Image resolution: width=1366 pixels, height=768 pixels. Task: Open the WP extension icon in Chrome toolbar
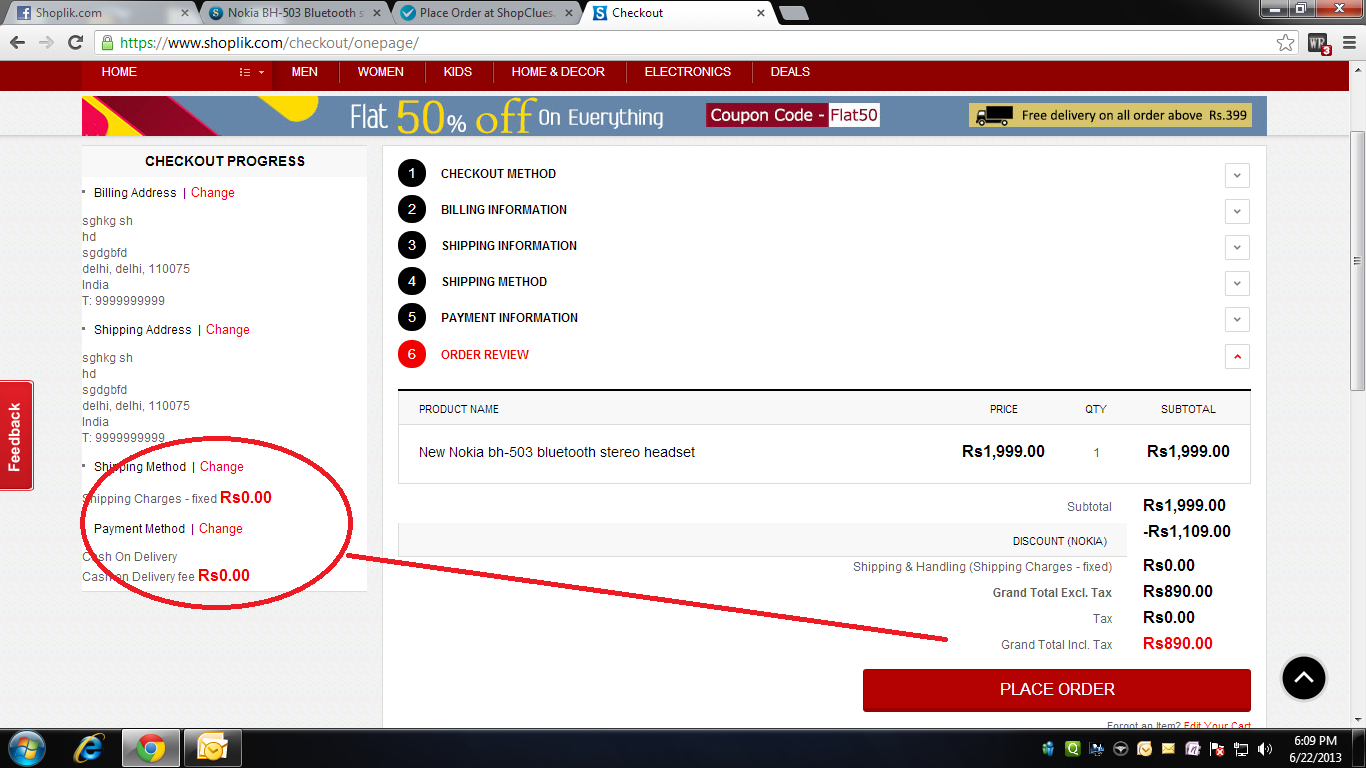(1318, 43)
